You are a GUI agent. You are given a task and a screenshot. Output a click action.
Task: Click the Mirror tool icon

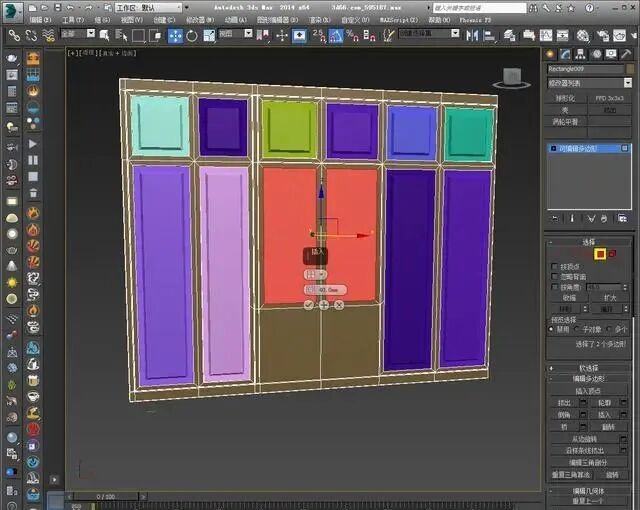pos(472,36)
